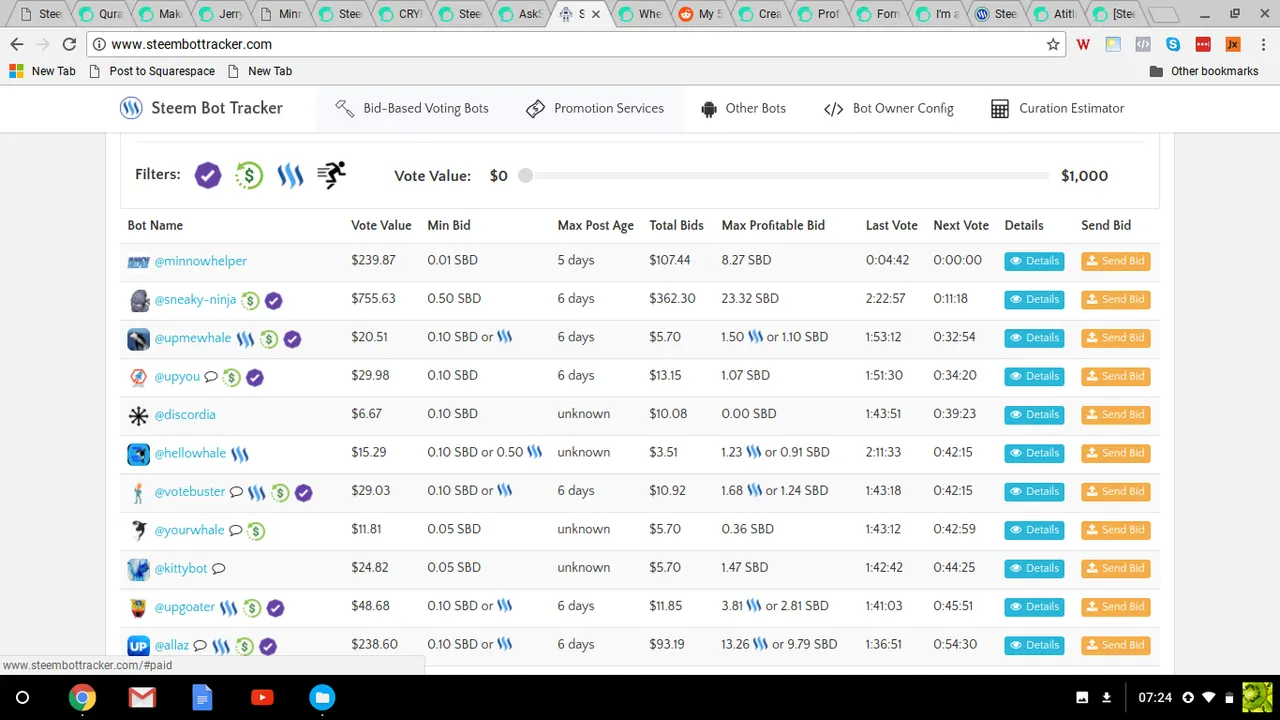
Task: Click Send Bid for @yourwhale
Action: point(1115,530)
